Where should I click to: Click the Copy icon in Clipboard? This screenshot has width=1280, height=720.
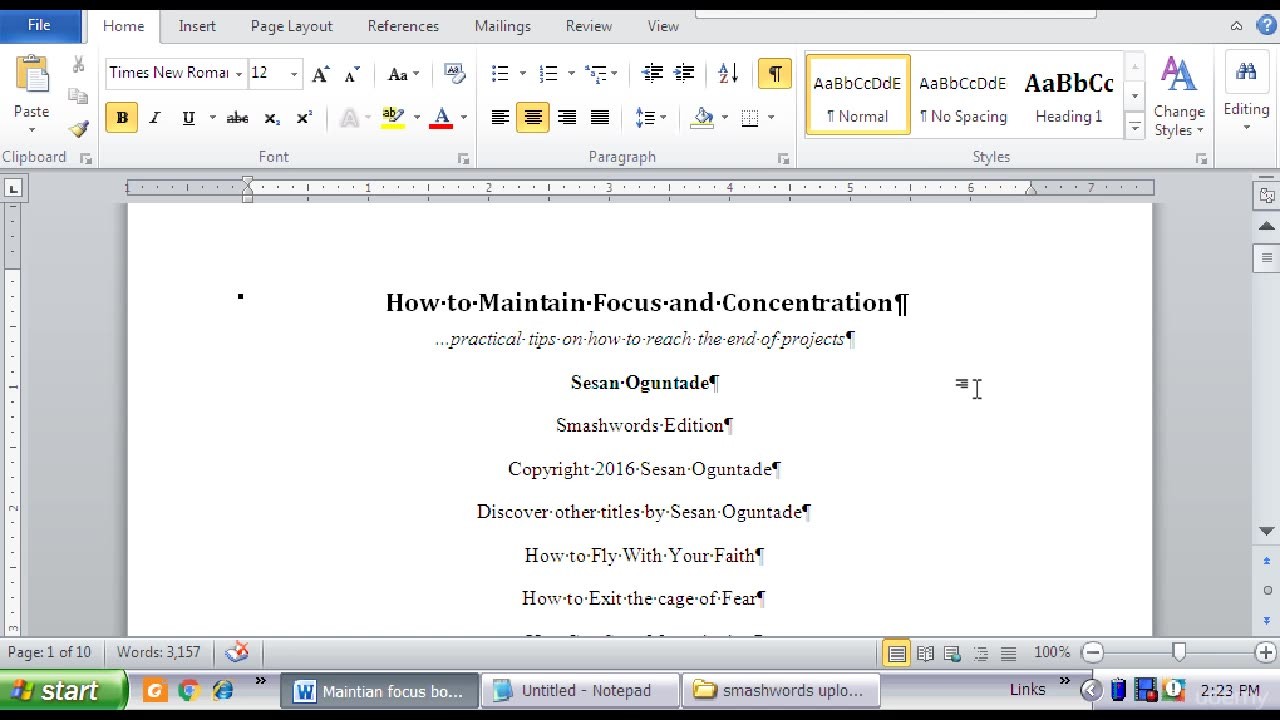coord(78,96)
